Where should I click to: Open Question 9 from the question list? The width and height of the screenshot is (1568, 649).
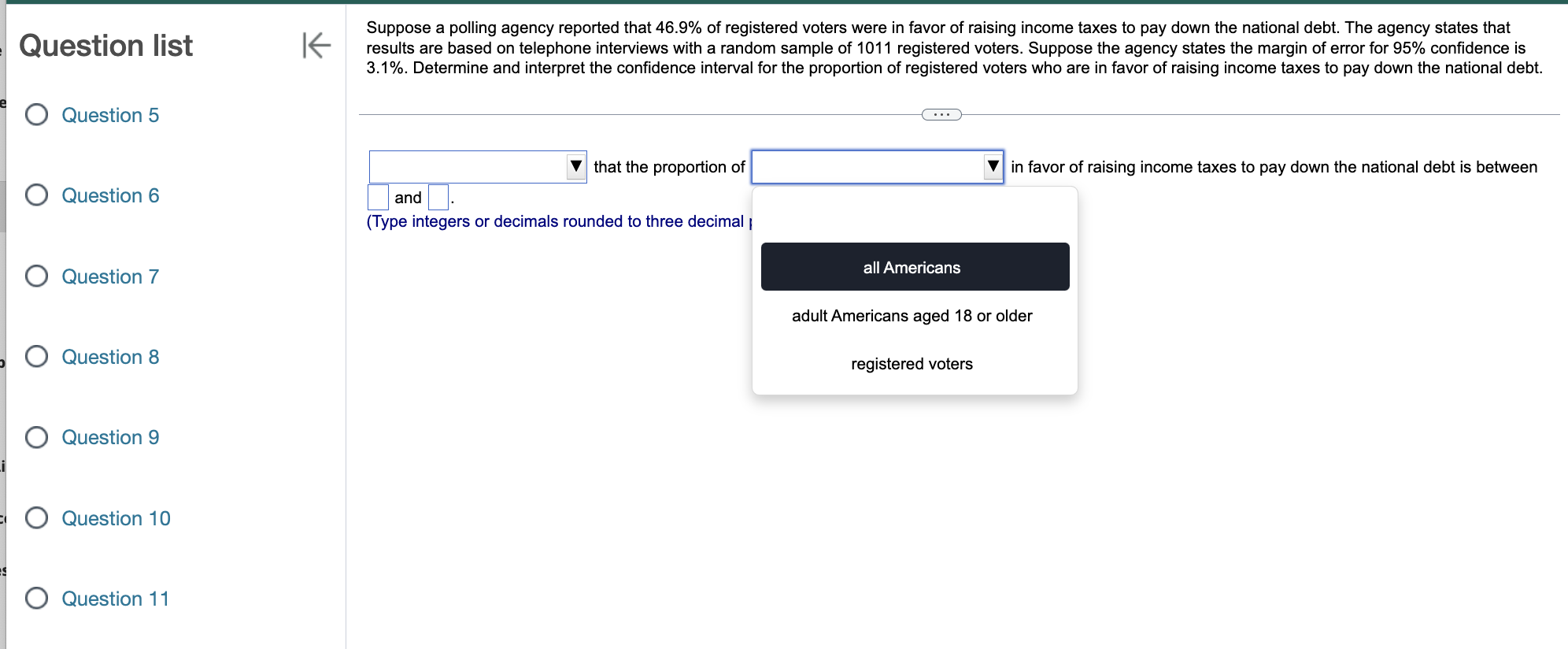(x=110, y=437)
